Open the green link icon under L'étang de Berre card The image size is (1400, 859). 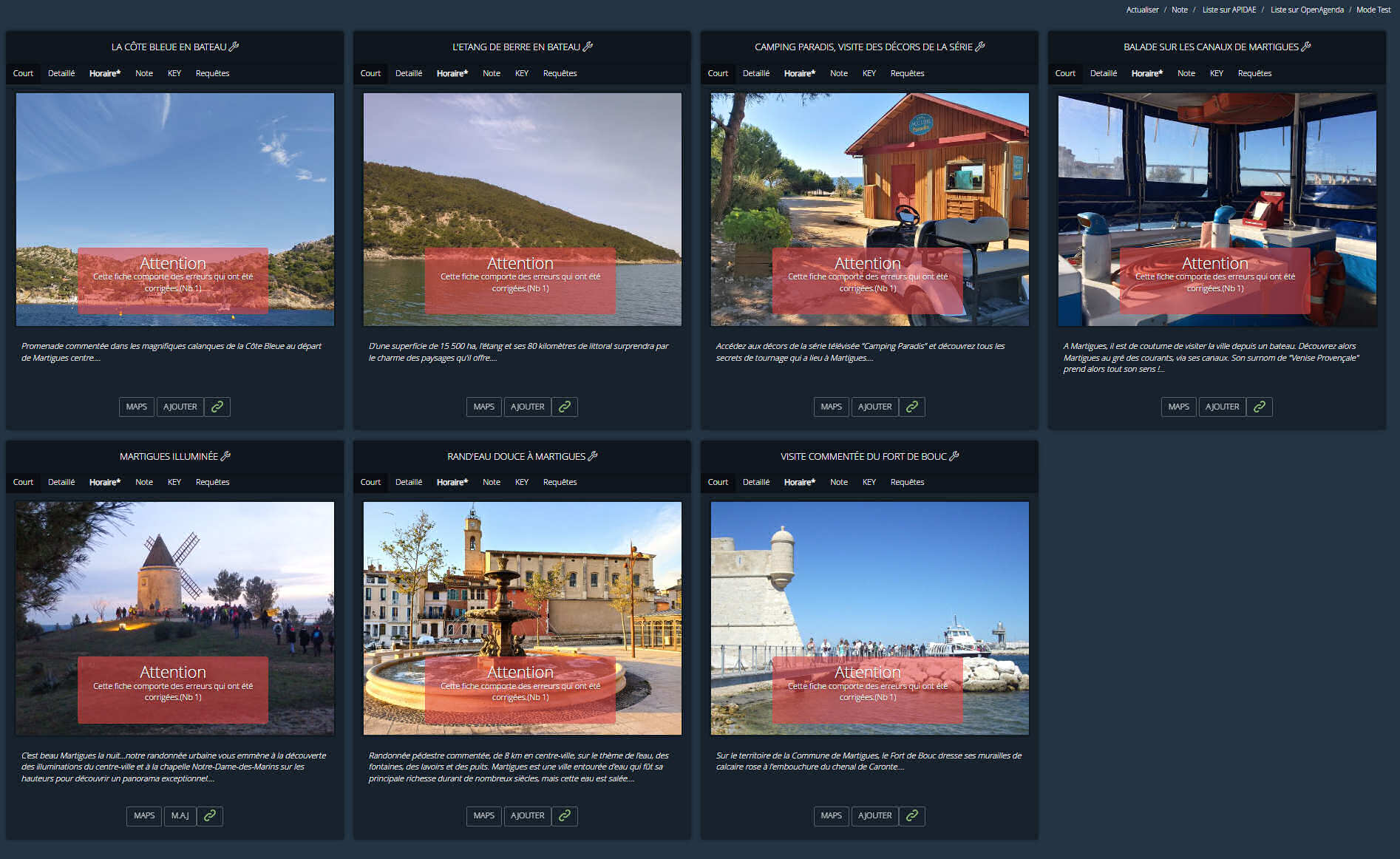[564, 407]
